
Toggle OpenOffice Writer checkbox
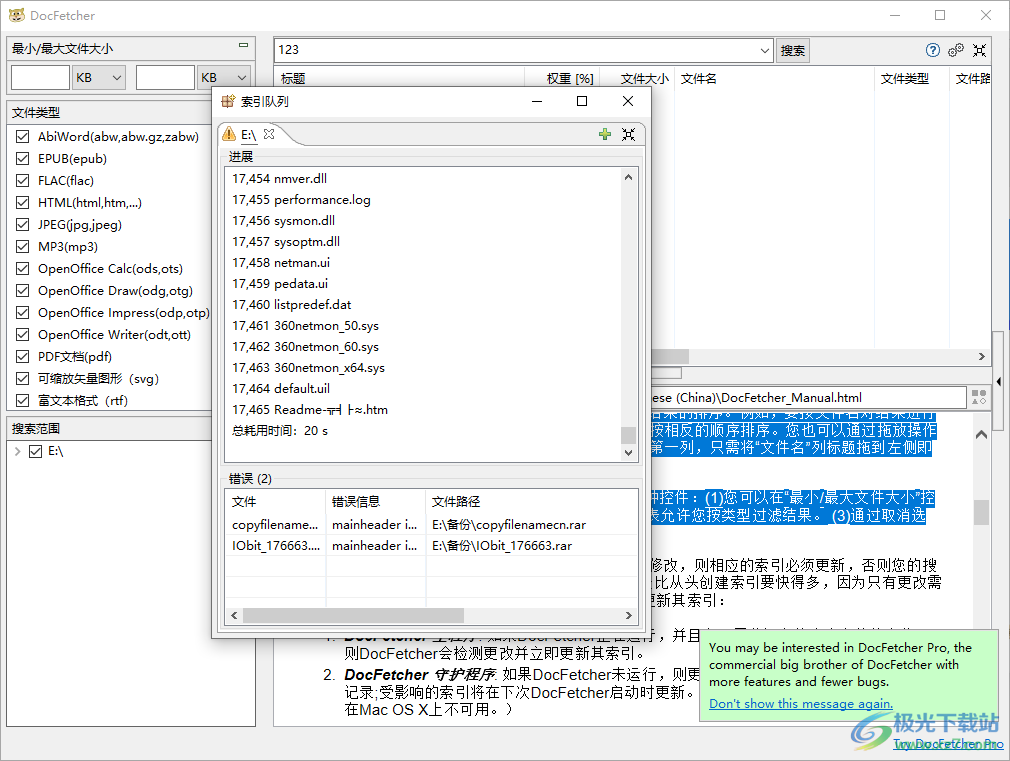click(23, 334)
